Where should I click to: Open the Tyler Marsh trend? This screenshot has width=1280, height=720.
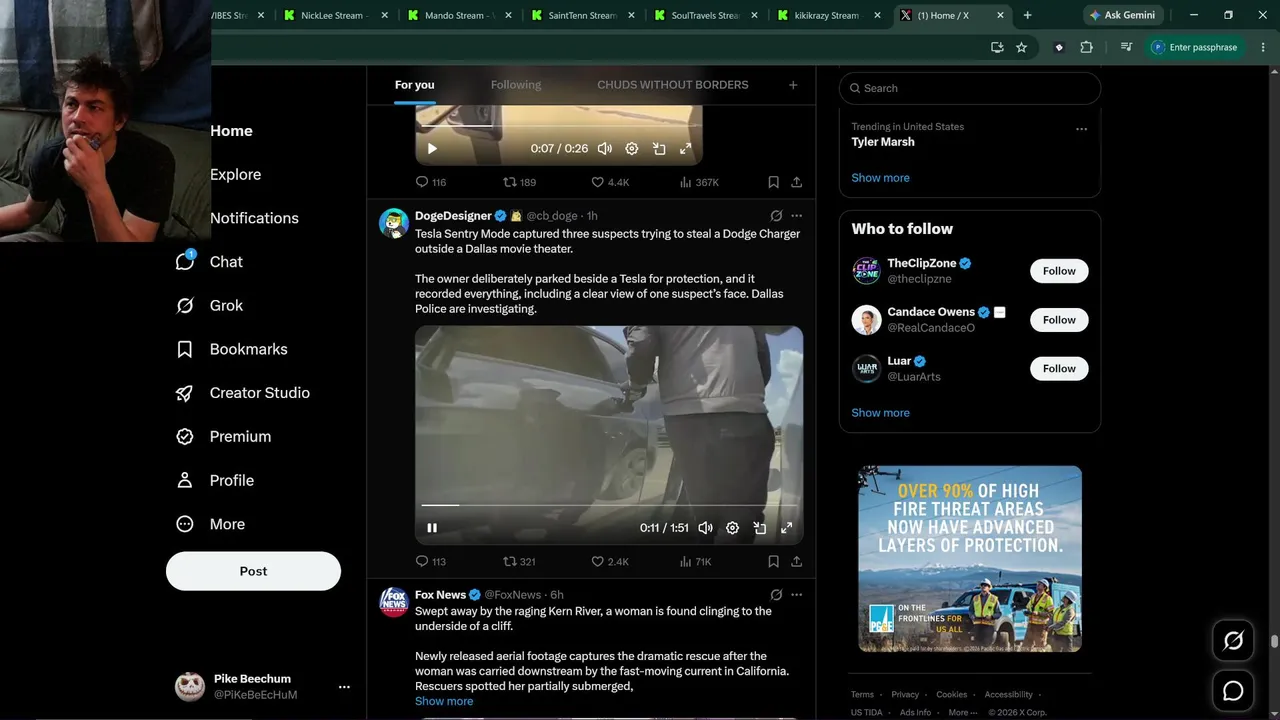click(x=883, y=142)
